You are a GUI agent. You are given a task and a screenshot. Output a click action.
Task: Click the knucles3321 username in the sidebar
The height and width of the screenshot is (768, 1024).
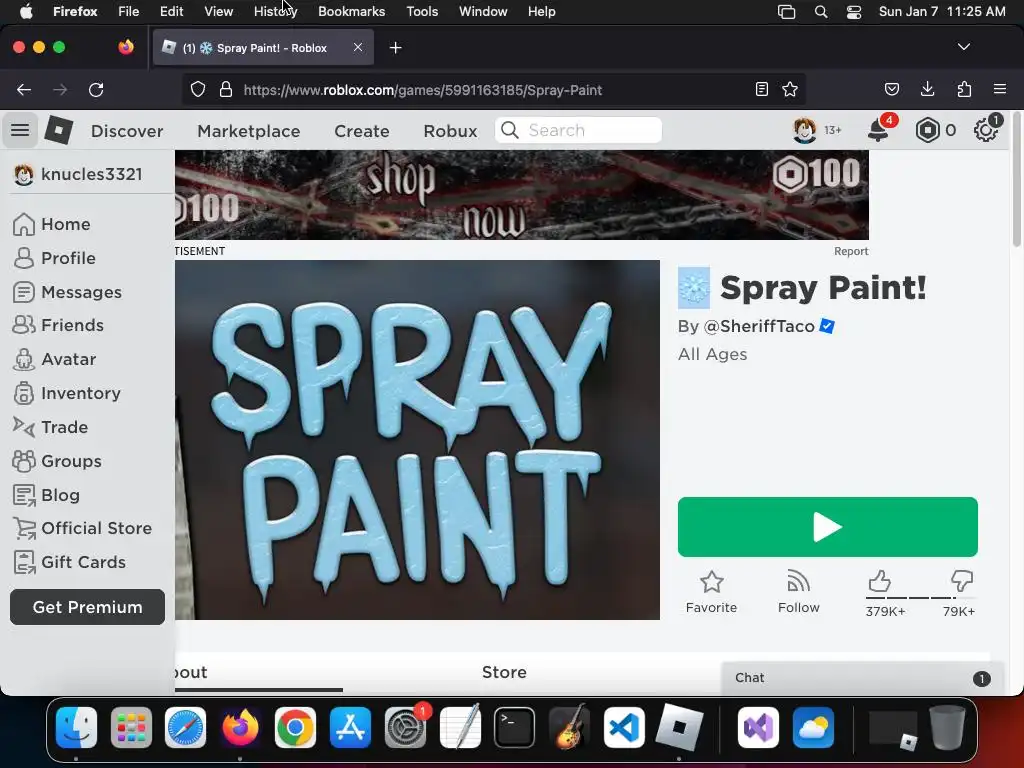pyautogui.click(x=91, y=174)
